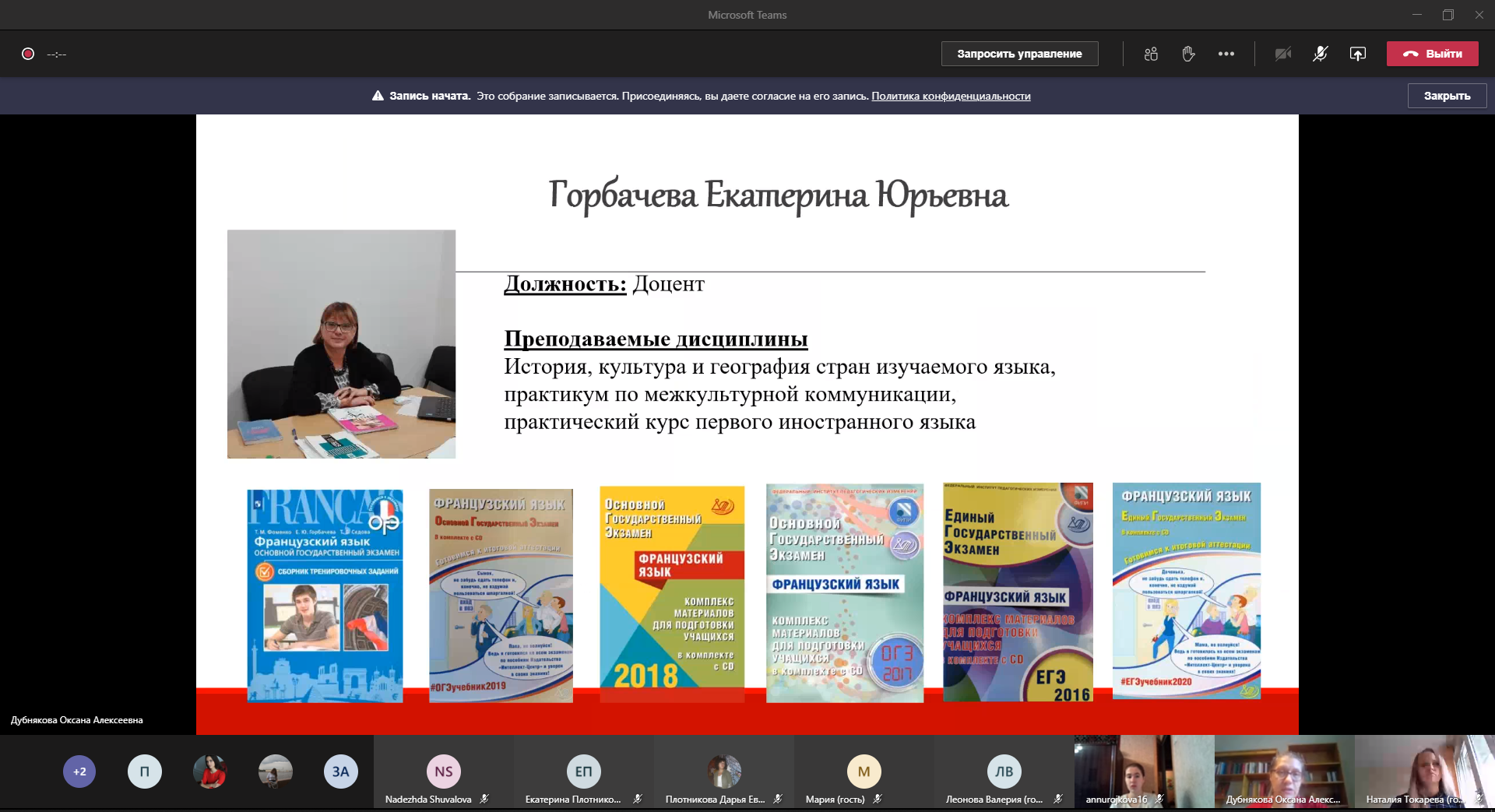Click Запросить управление button
Image resolution: width=1495 pixels, height=812 pixels.
tap(1019, 54)
